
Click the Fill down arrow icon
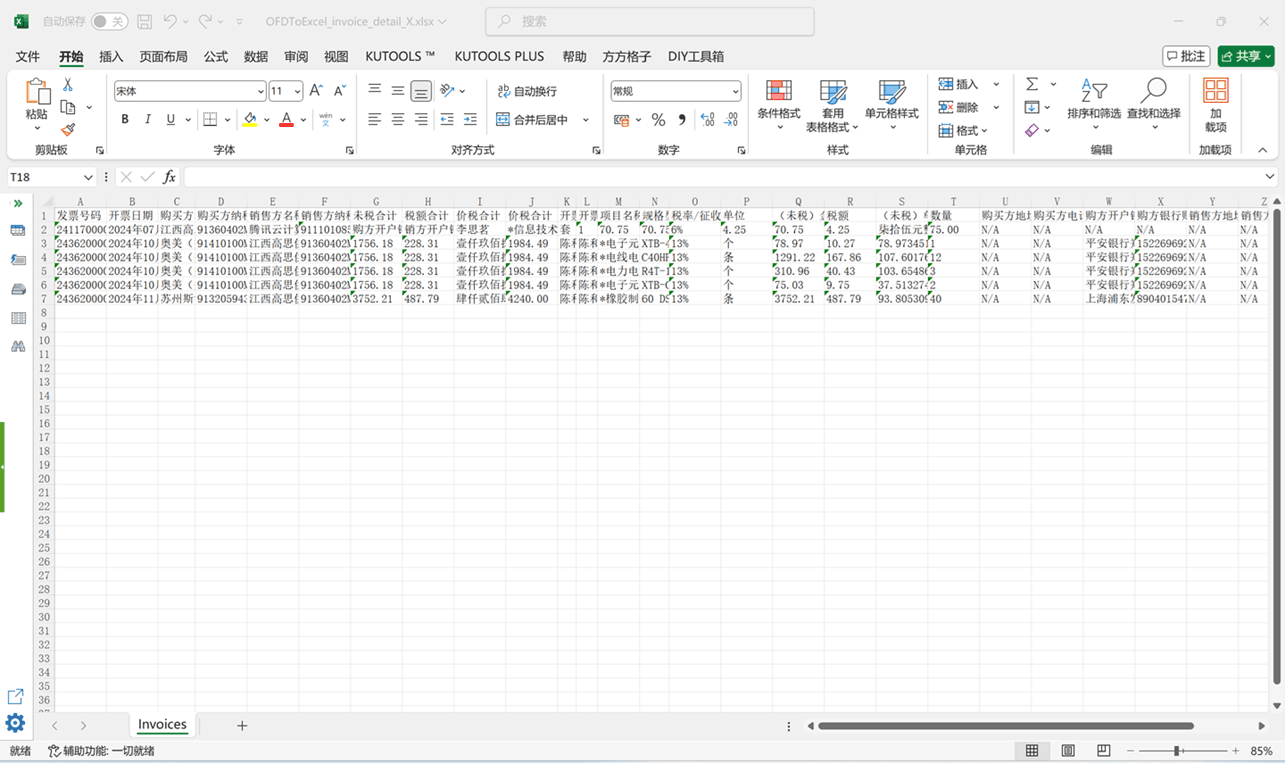[1032, 107]
